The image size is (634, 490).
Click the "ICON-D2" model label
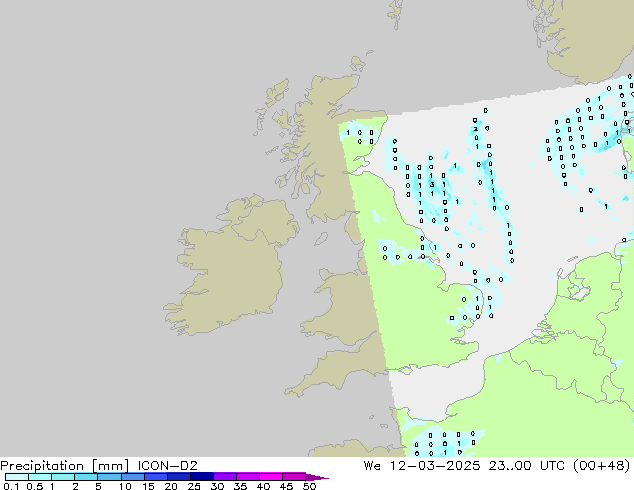click(167, 466)
